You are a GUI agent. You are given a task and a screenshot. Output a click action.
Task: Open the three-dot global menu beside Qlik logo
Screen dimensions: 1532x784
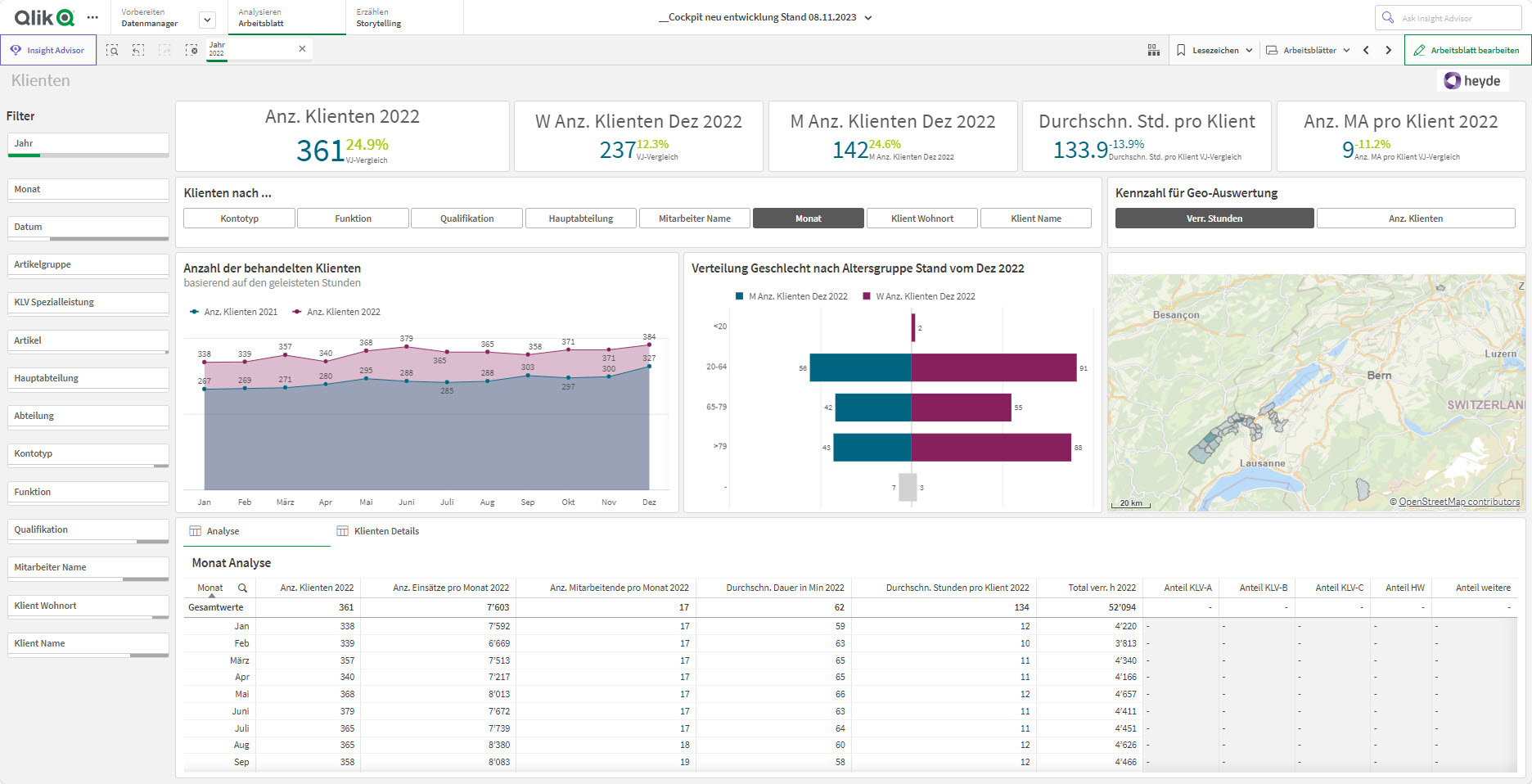[x=92, y=17]
